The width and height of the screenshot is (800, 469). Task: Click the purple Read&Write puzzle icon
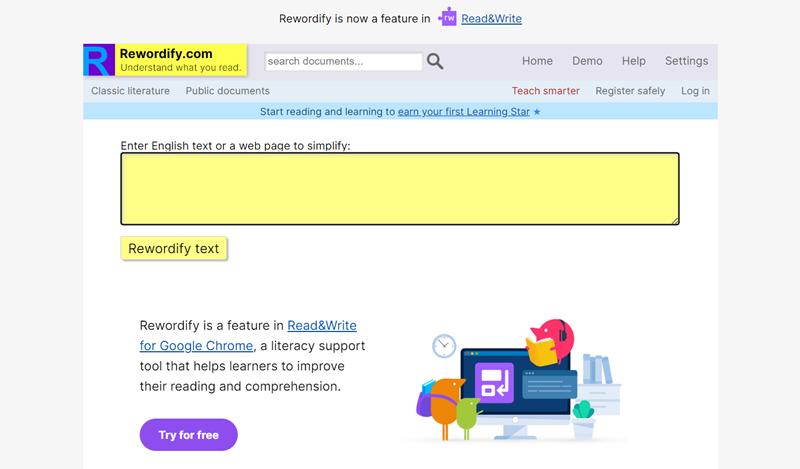(x=447, y=18)
